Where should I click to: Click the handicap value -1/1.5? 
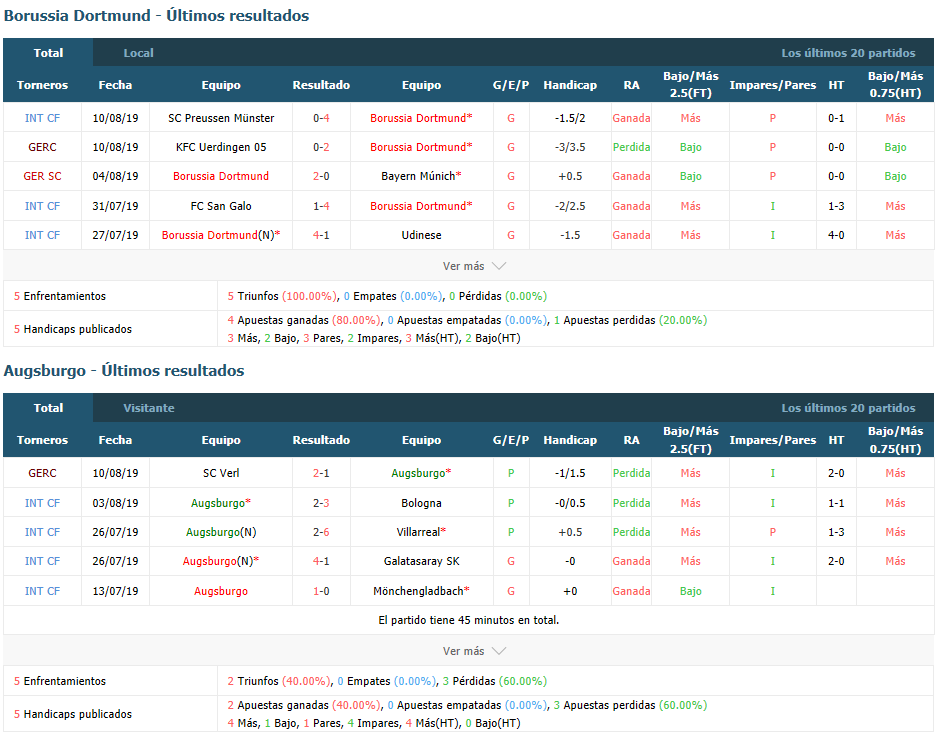(x=570, y=473)
